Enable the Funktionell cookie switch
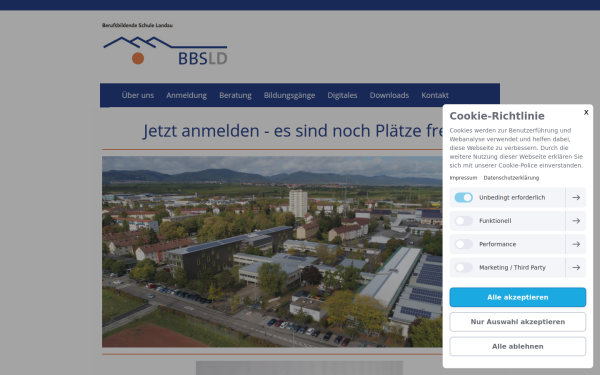600x375 pixels. [463, 221]
